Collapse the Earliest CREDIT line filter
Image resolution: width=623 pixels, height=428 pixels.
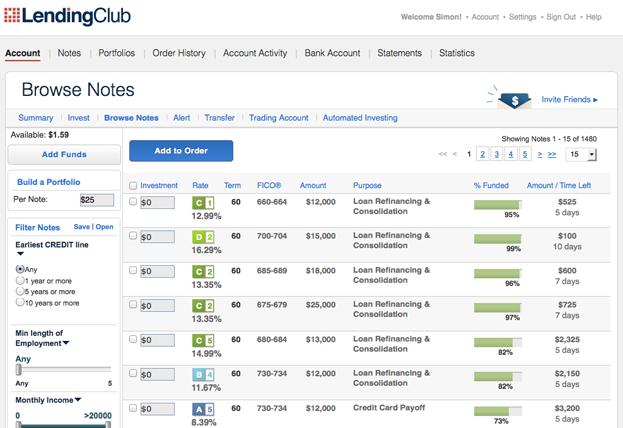click(20, 254)
